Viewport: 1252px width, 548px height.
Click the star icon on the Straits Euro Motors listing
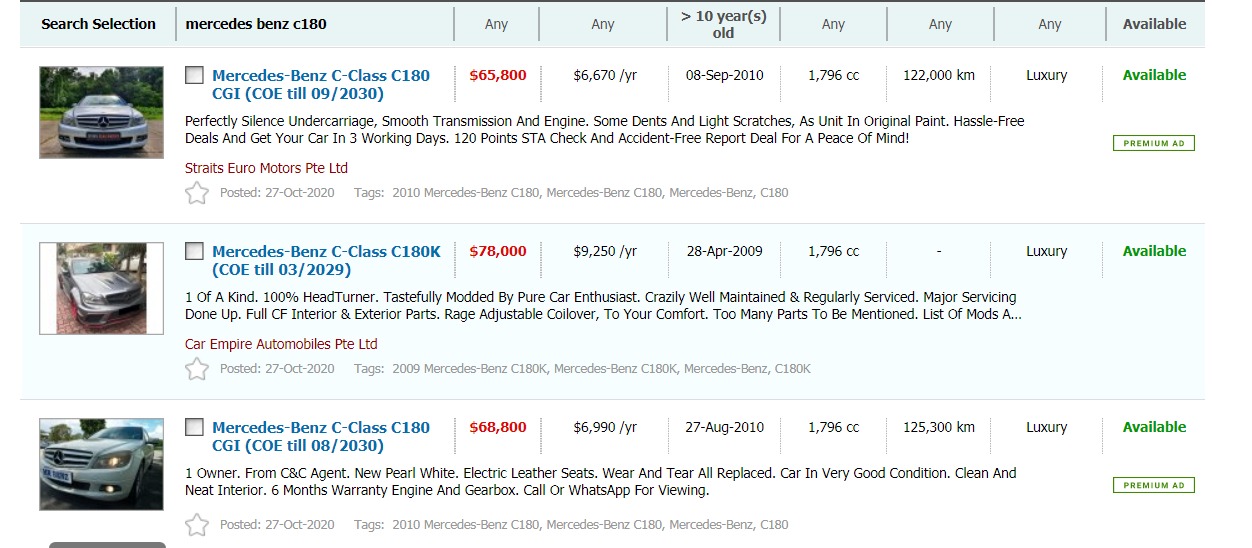point(197,193)
